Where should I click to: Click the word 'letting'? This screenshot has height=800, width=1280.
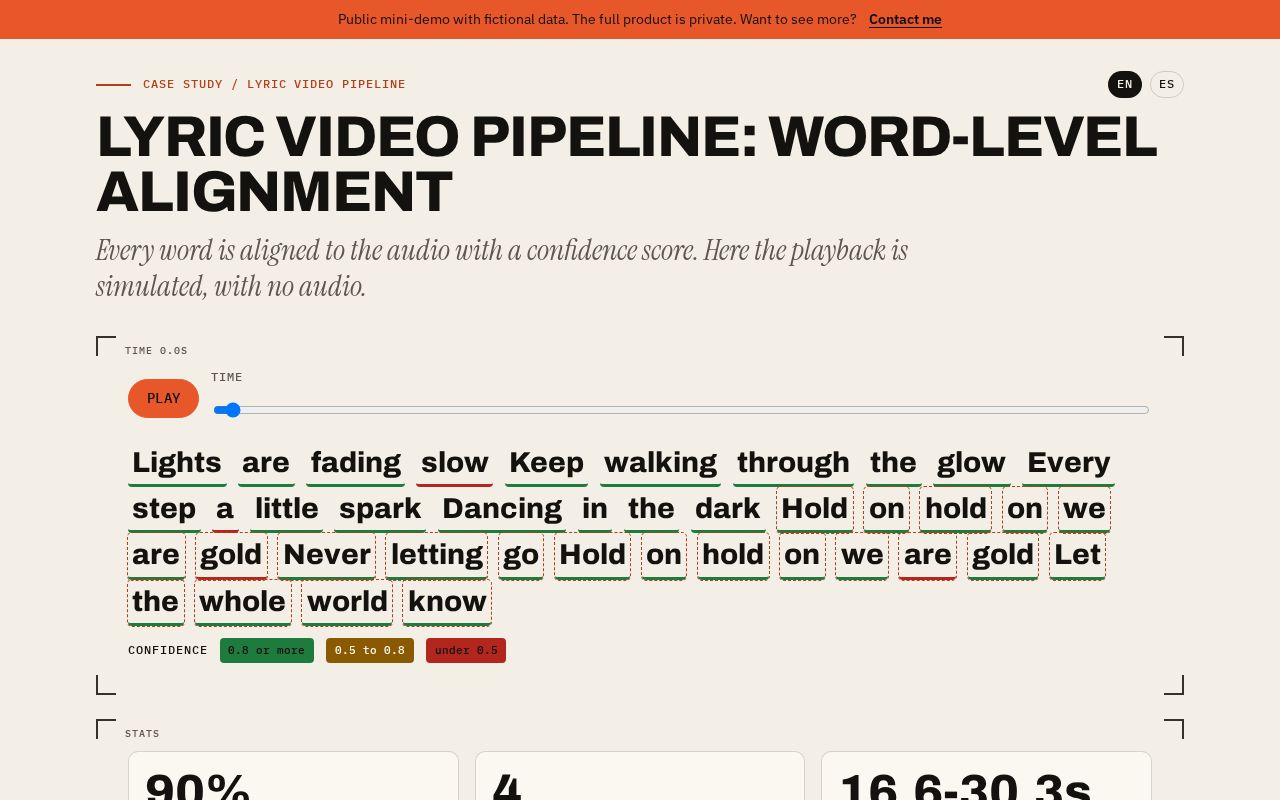pos(437,555)
